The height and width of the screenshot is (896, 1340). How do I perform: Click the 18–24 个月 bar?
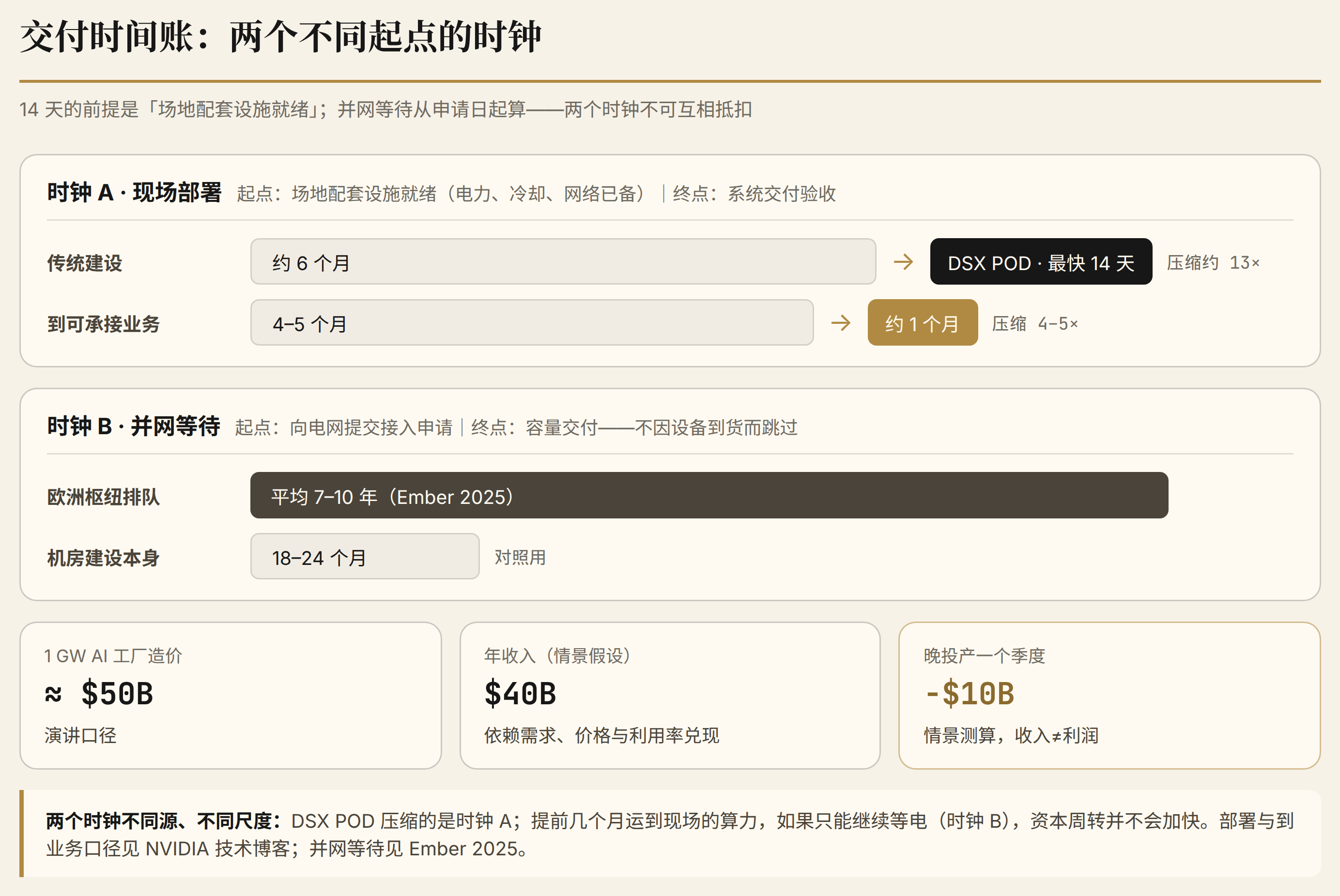tap(365, 557)
